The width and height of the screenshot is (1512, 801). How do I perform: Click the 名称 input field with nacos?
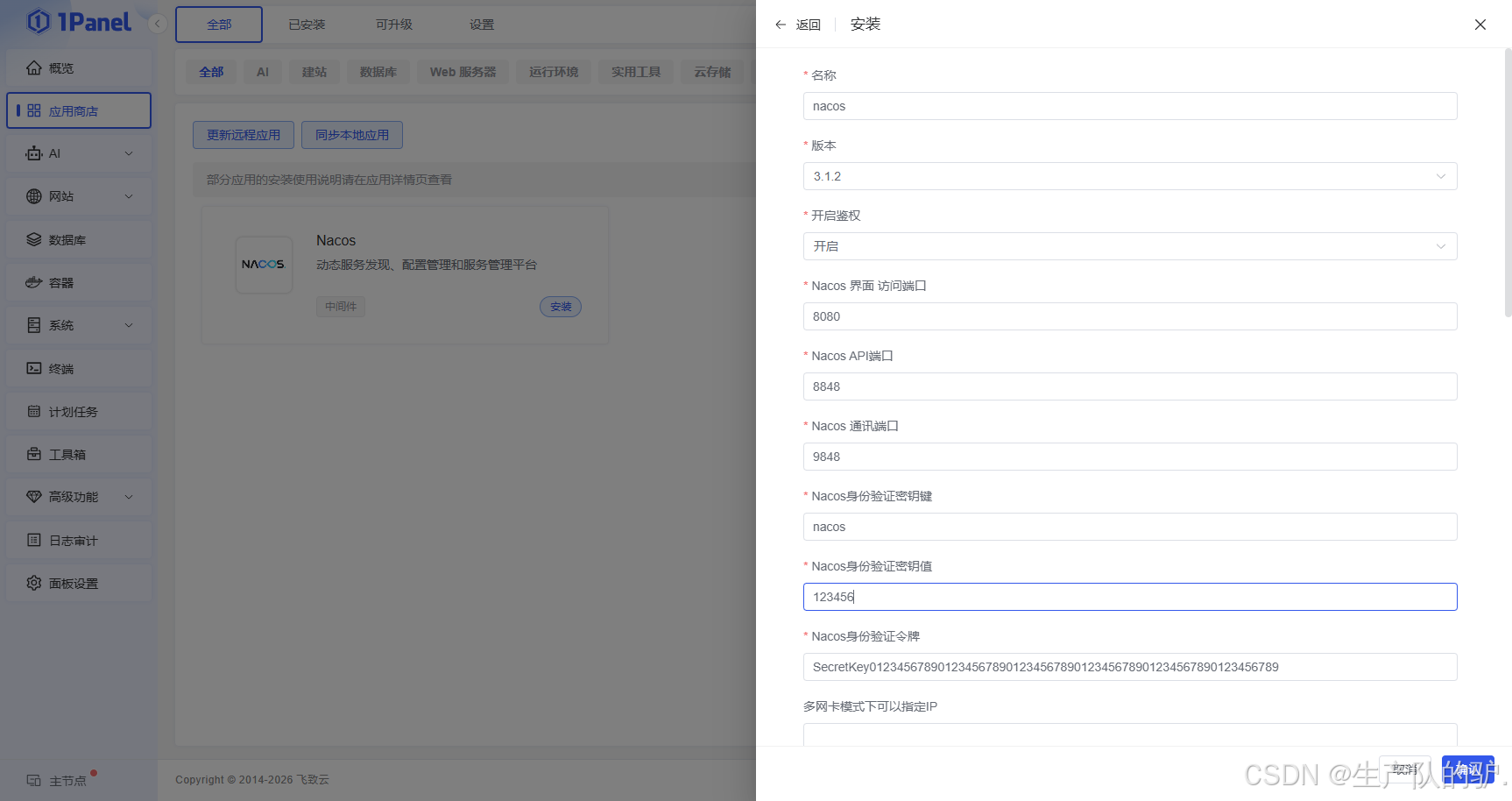tap(1130, 106)
